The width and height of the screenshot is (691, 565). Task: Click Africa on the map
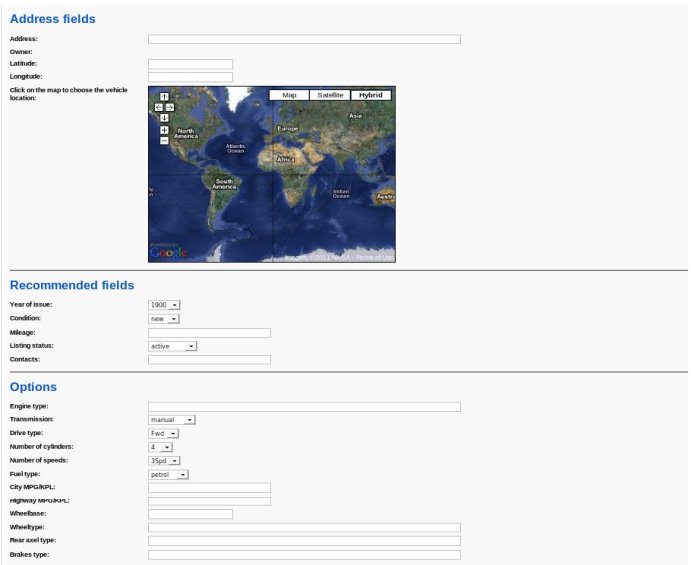[286, 160]
